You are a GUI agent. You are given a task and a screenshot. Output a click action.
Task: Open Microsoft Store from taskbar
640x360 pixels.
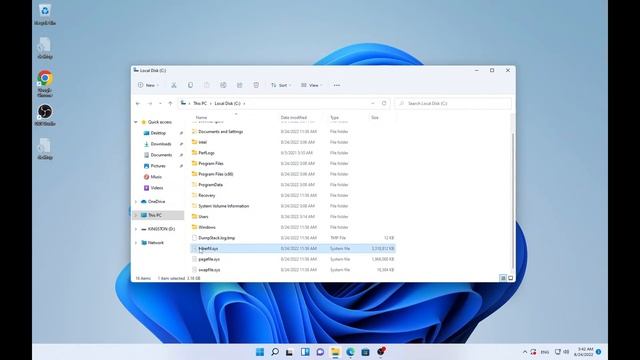coord(365,352)
